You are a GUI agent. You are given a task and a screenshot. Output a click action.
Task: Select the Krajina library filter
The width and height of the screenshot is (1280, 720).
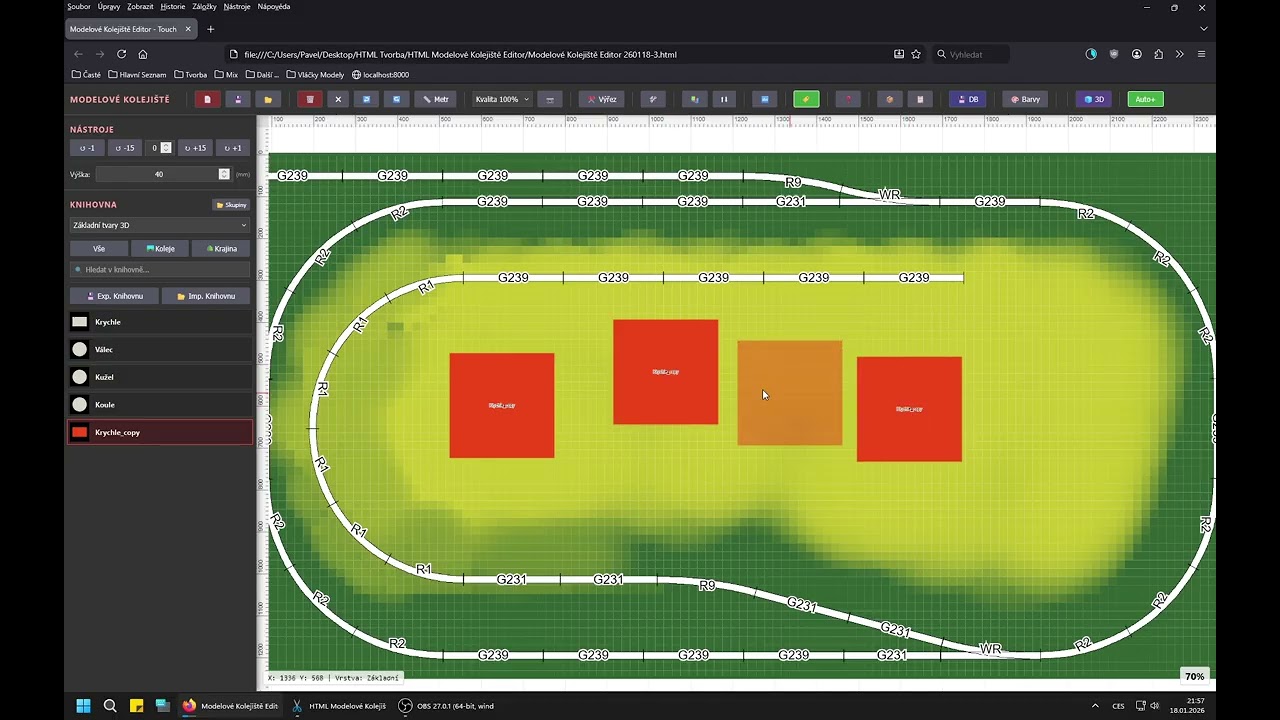[x=221, y=249]
